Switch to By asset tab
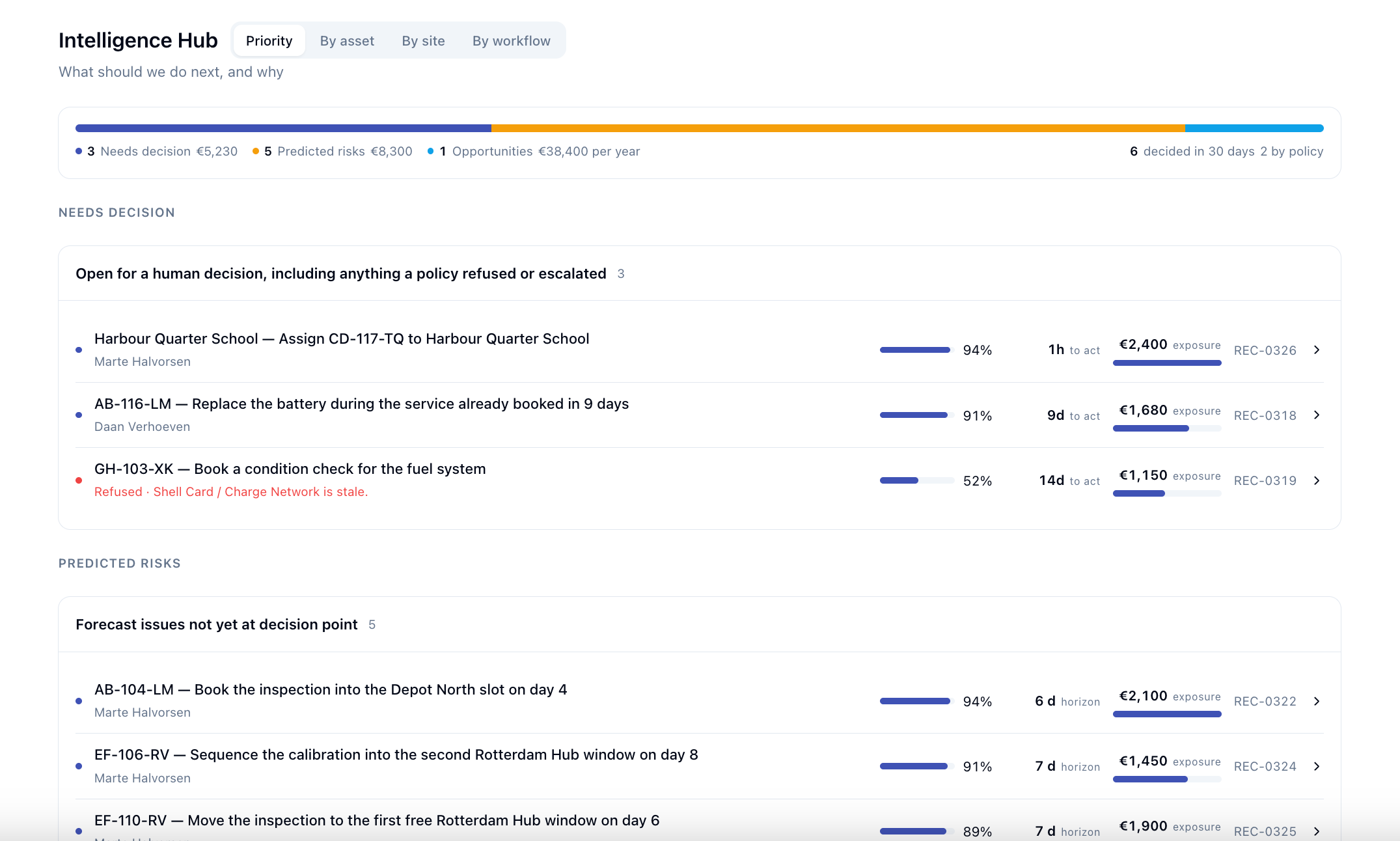Viewport: 1400px width, 841px height. [x=347, y=40]
